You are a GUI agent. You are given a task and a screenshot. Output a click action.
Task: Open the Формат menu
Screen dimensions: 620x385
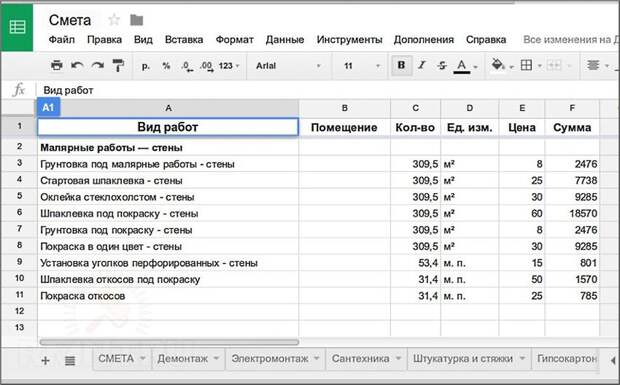(x=234, y=40)
